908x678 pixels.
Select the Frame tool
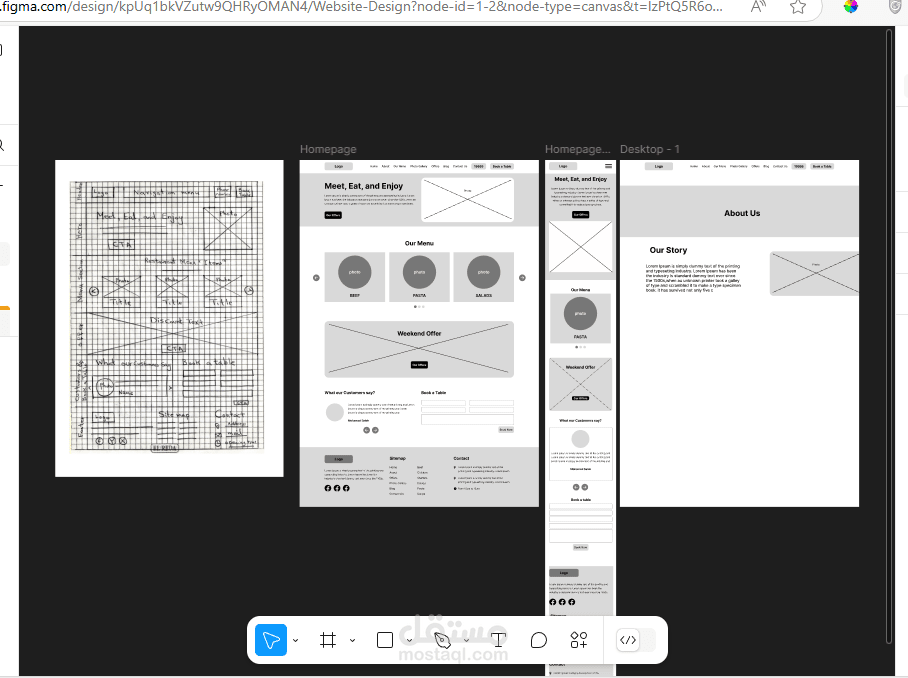[x=328, y=640]
